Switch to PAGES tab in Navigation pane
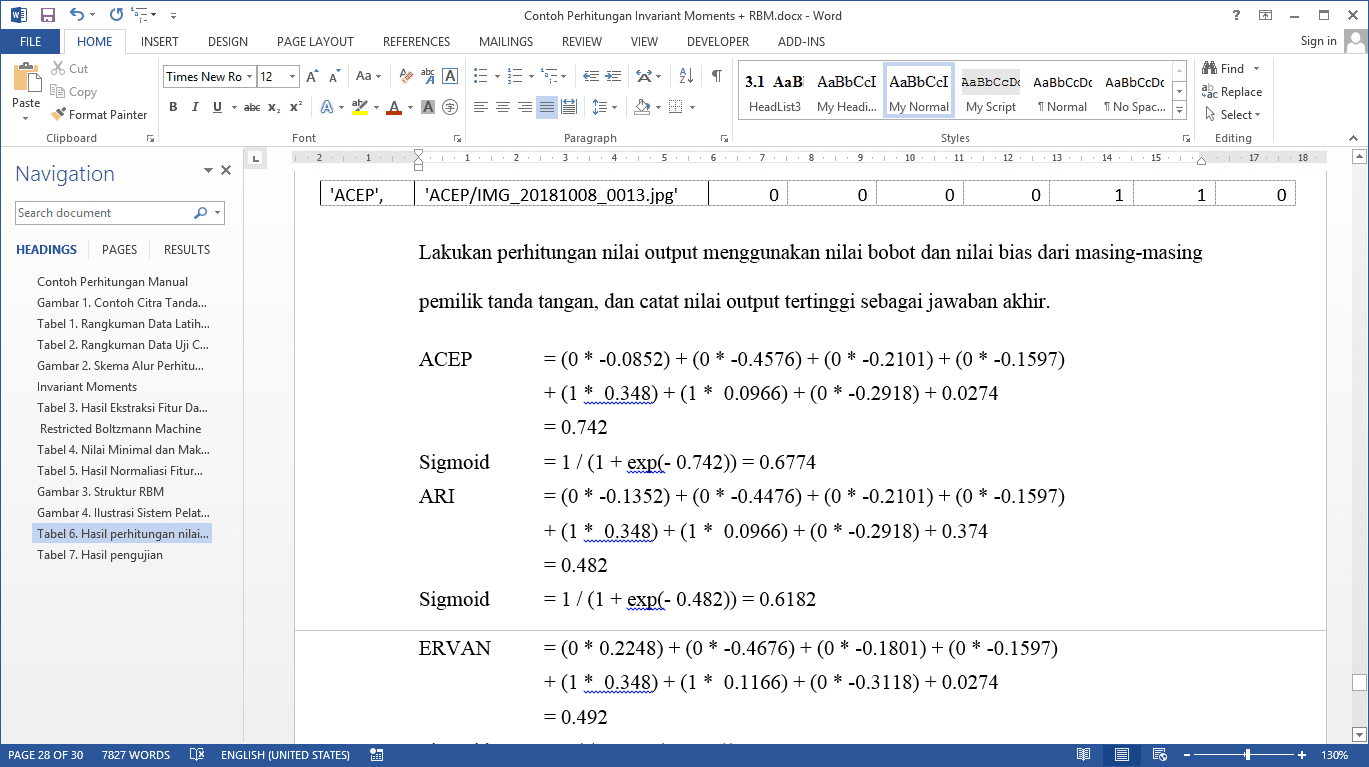 pyautogui.click(x=119, y=250)
